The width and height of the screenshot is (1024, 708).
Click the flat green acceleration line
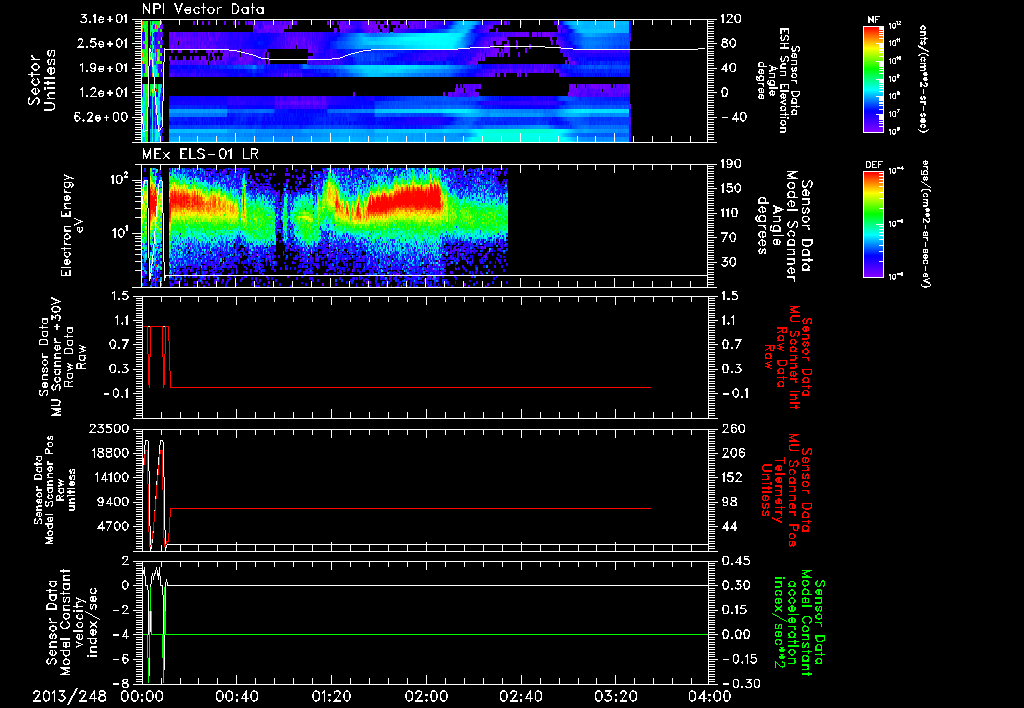[438, 634]
